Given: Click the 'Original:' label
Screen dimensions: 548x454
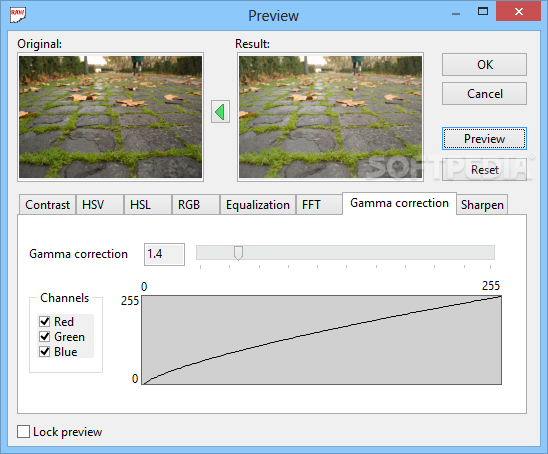Looking at the screenshot, I should point(39,44).
